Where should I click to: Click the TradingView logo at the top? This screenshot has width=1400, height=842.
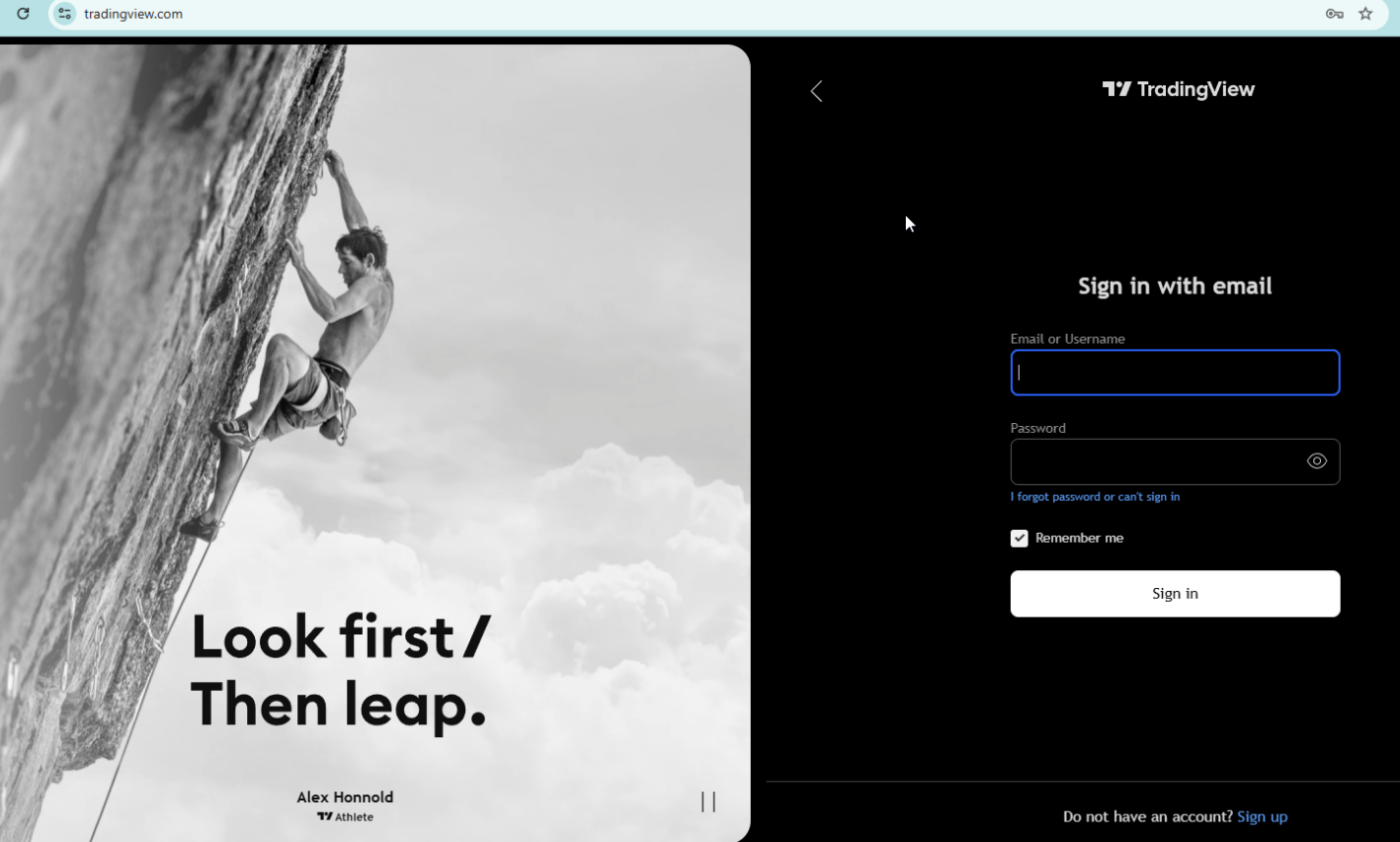(x=1178, y=89)
